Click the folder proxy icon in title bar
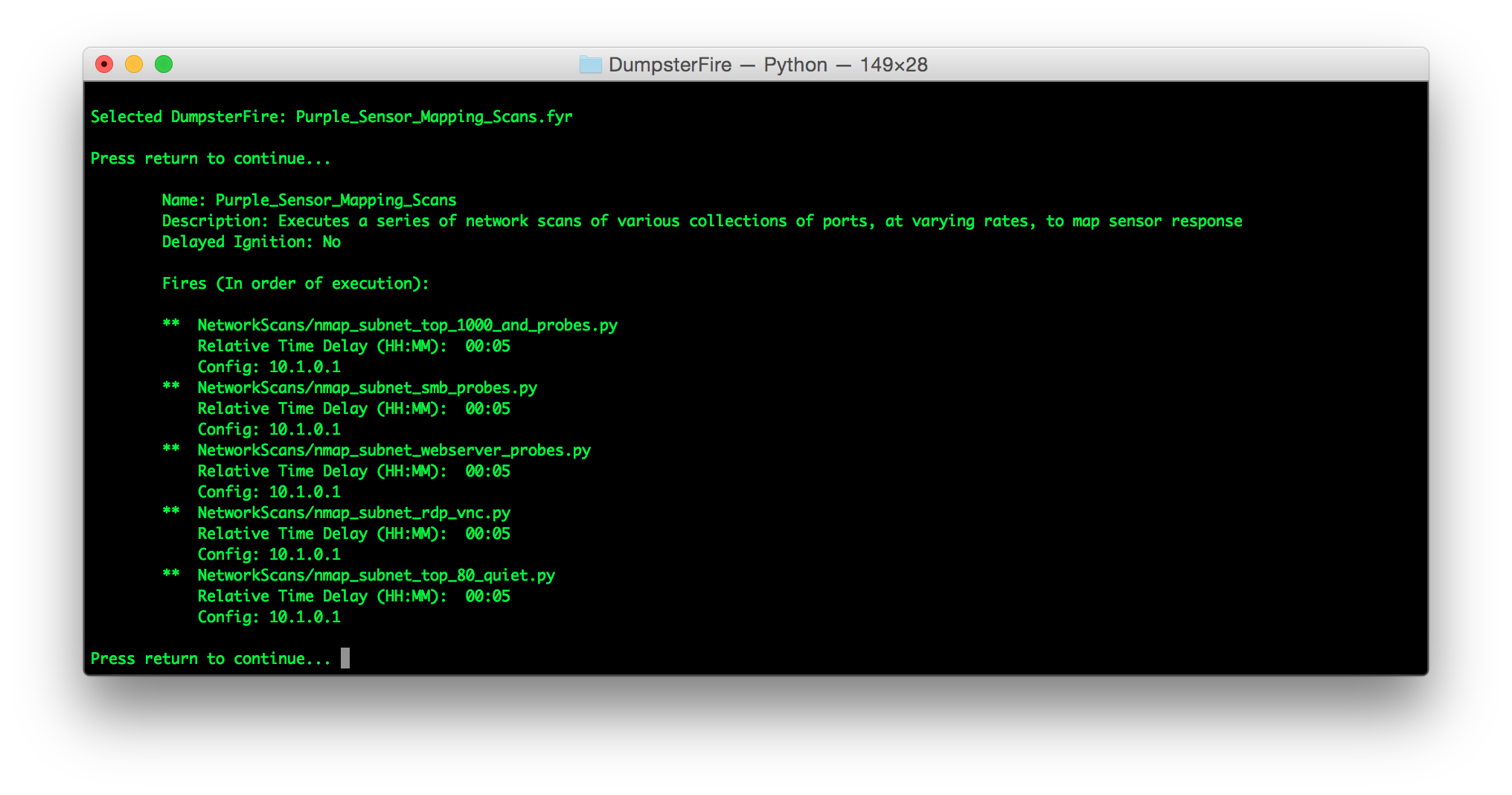The image size is (1512, 795). [590, 65]
